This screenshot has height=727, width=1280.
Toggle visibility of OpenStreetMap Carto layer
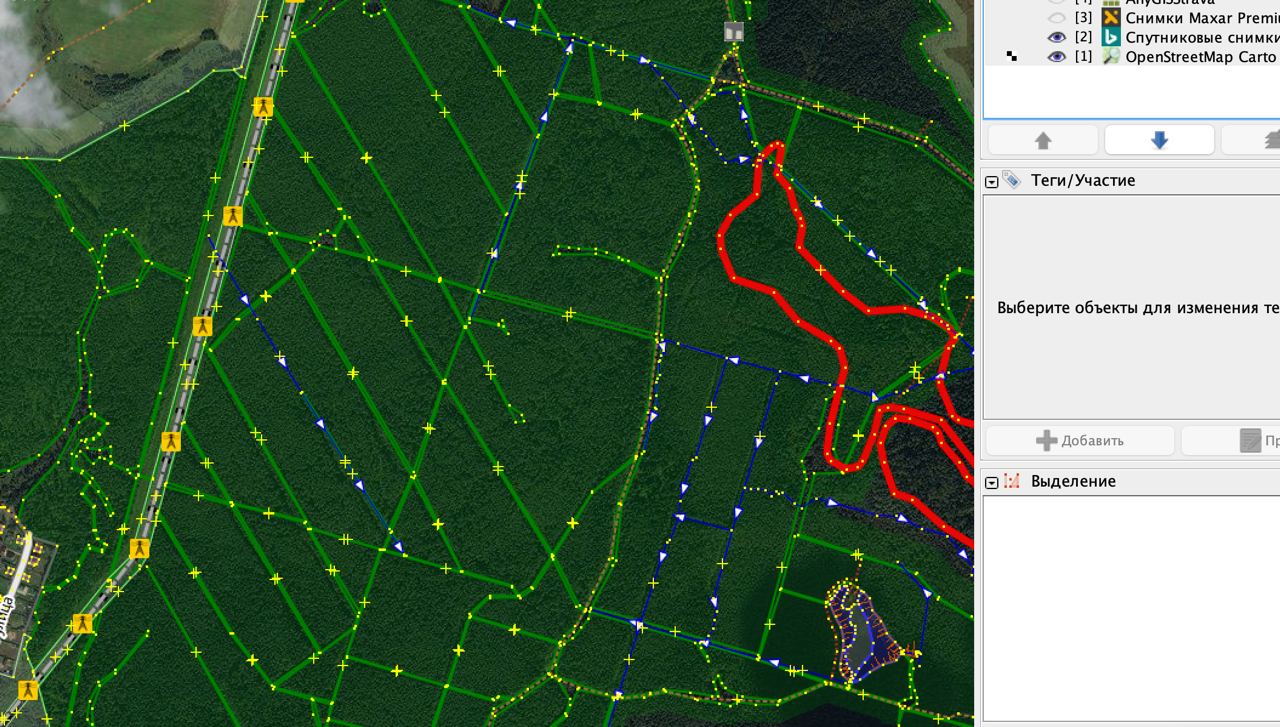(x=1056, y=57)
